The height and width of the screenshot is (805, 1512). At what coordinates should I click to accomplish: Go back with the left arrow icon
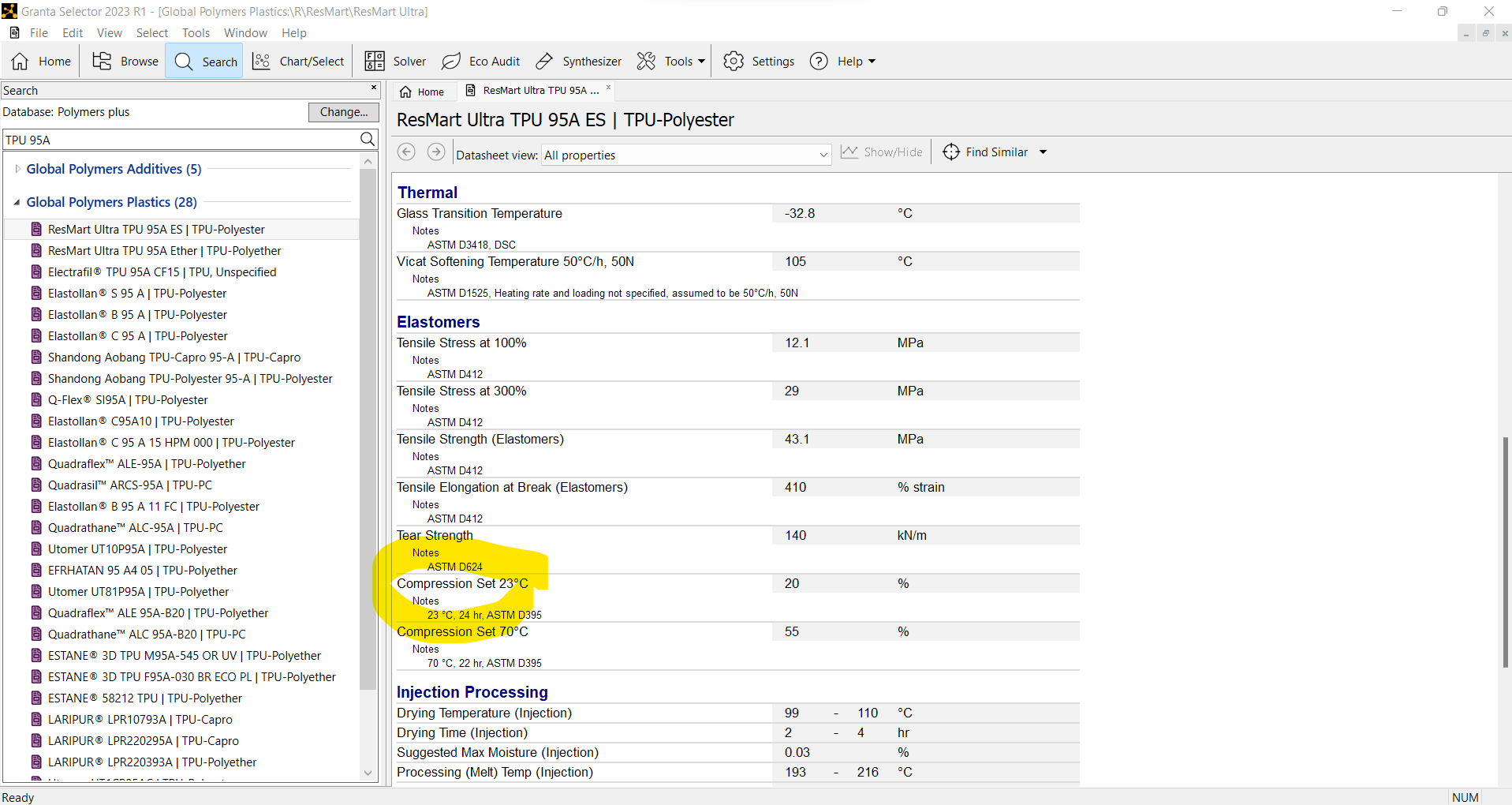point(406,152)
